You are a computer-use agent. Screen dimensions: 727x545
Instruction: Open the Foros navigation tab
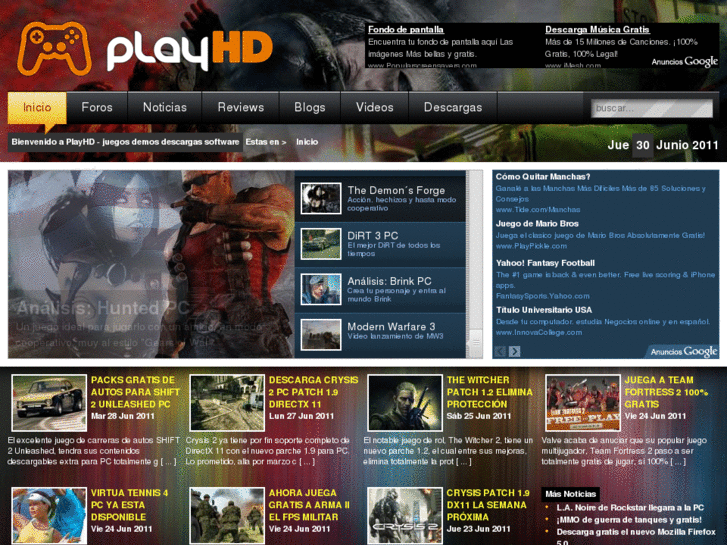pos(97,108)
